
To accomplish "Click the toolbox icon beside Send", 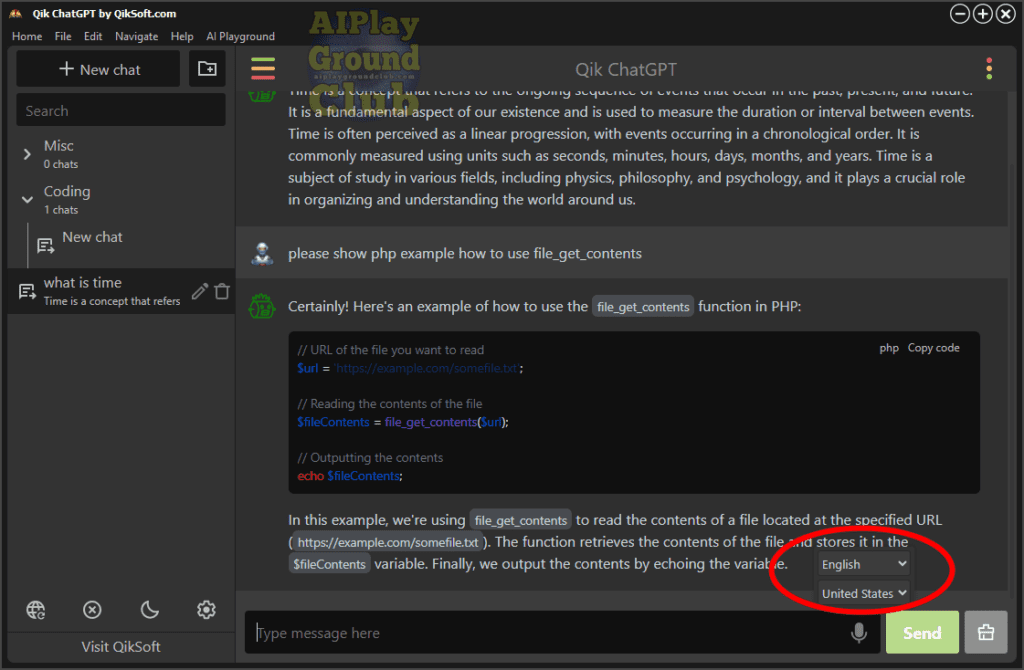I will pos(985,632).
